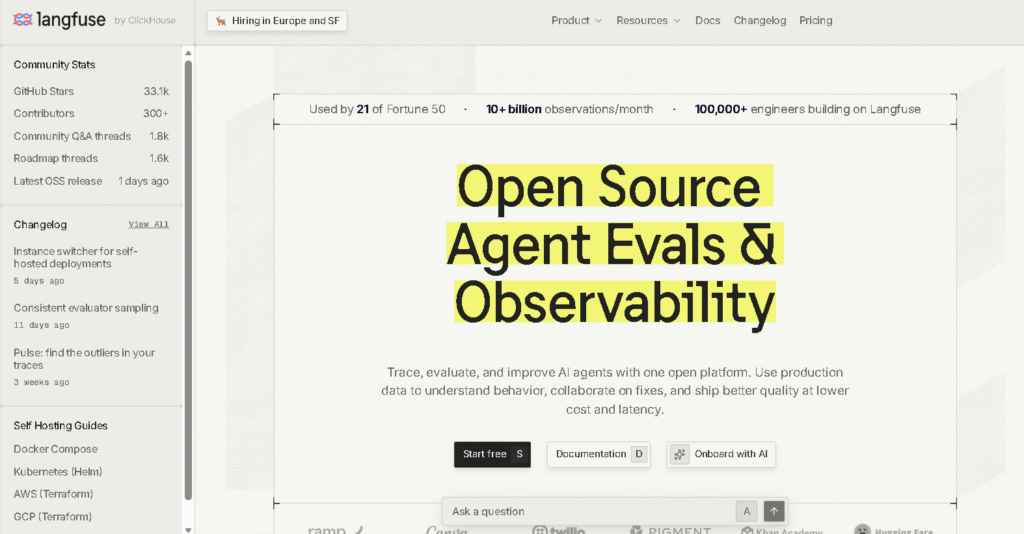The image size is (1024, 534).
Task: Click the S shortcut badge on Start free
Action: pos(519,454)
